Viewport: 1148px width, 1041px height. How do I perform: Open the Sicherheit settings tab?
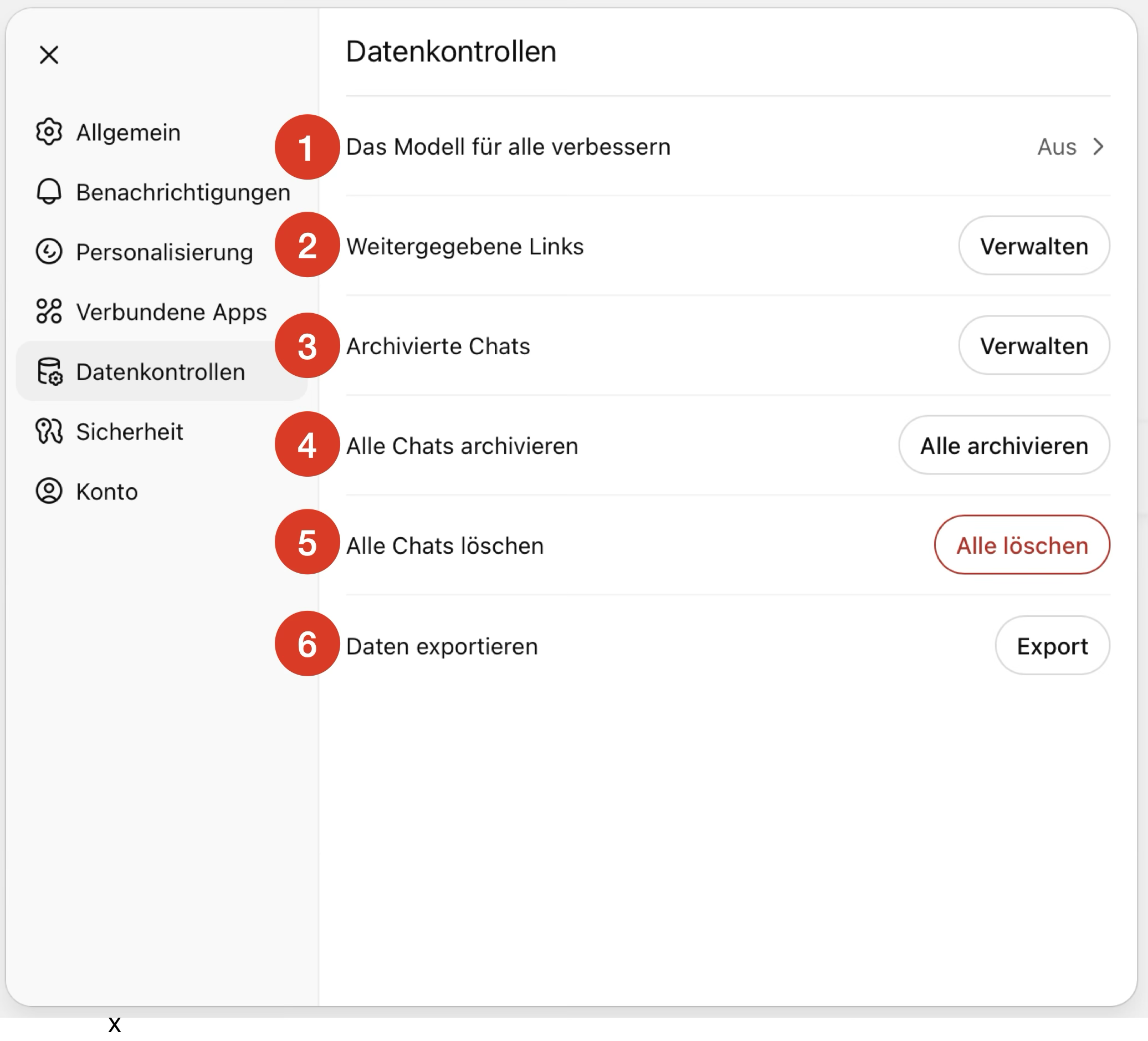coord(130,432)
